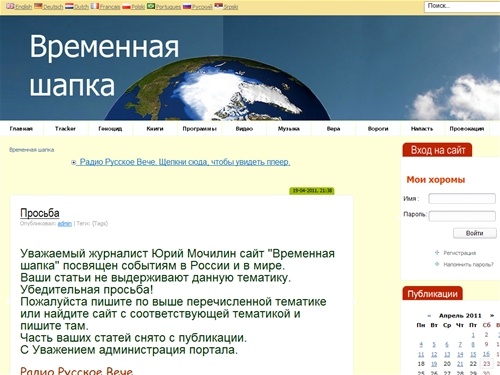Click calendar date 18
500x375 pixels.
coord(421,364)
